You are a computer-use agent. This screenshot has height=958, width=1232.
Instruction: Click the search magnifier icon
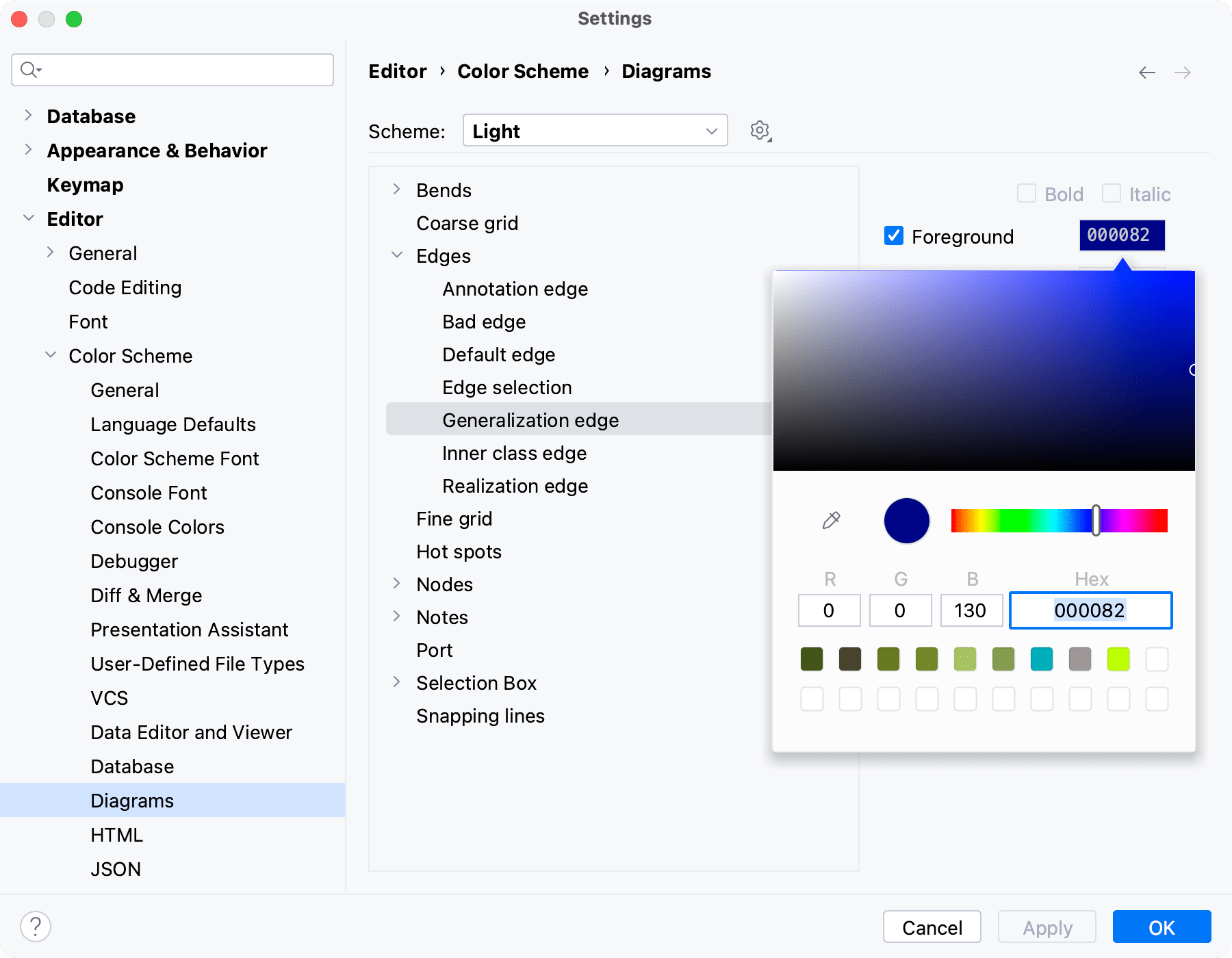click(x=29, y=69)
